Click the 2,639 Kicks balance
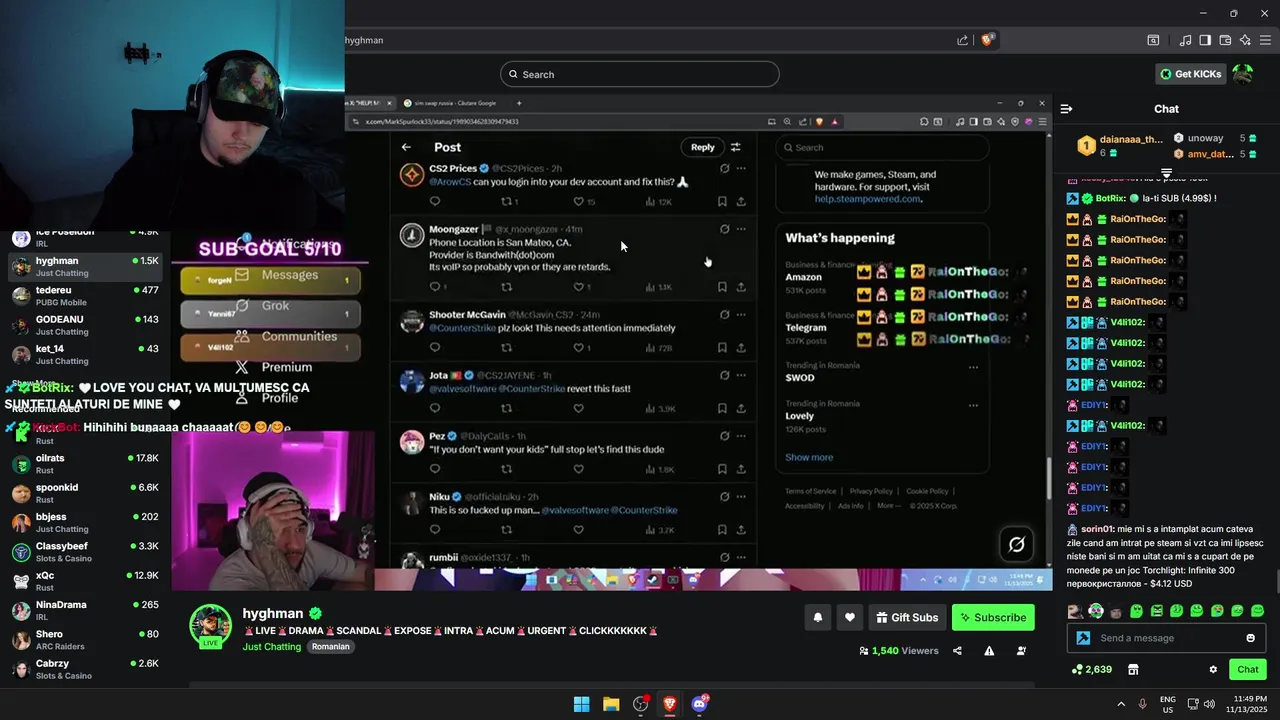 click(1091, 669)
